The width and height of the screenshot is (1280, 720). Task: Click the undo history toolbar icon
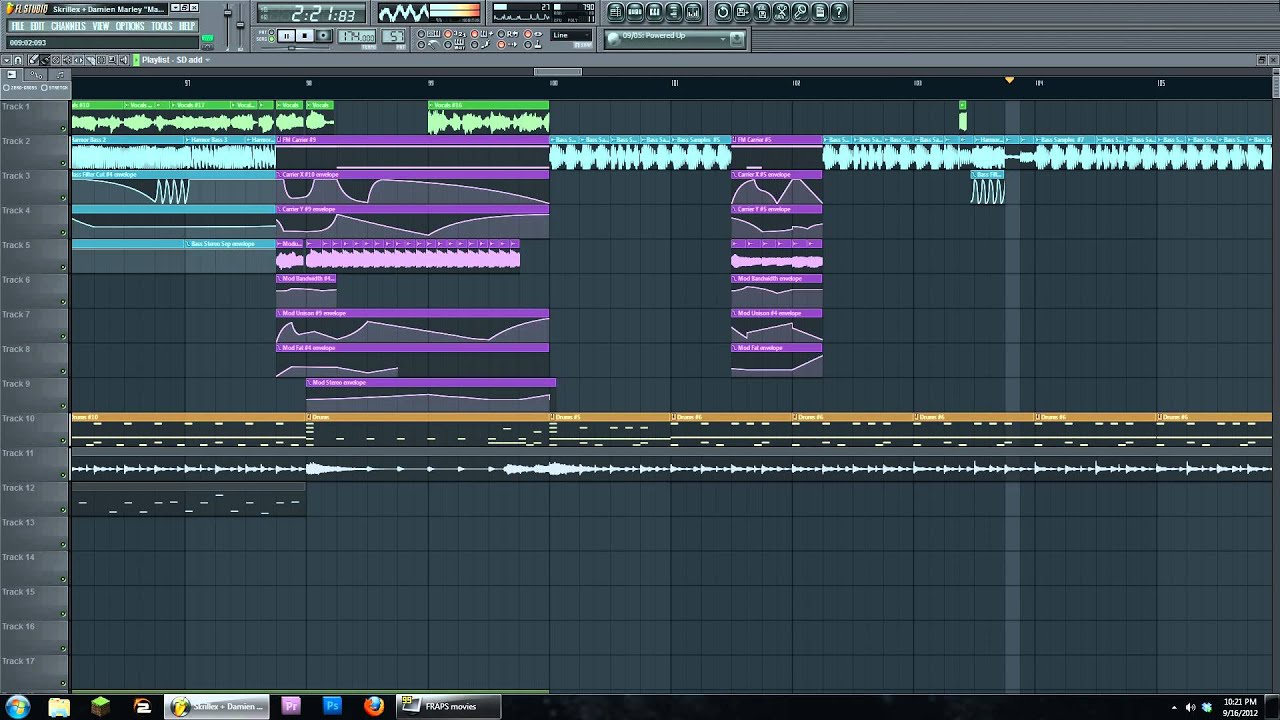pyautogui.click(x=723, y=12)
